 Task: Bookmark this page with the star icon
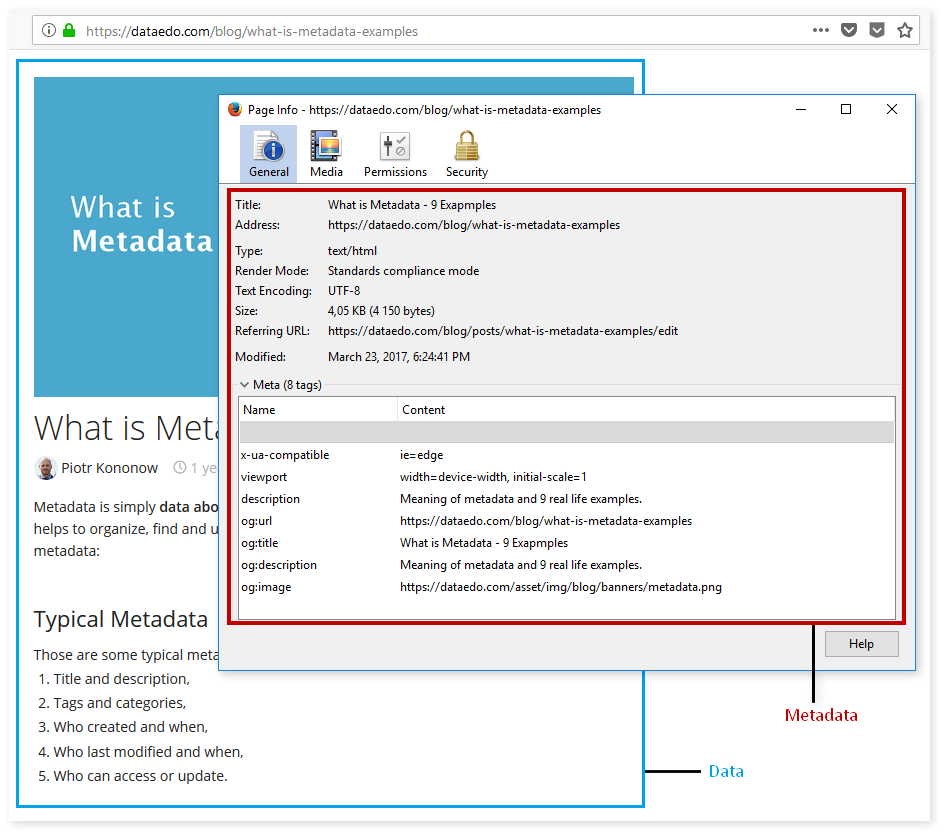904,31
